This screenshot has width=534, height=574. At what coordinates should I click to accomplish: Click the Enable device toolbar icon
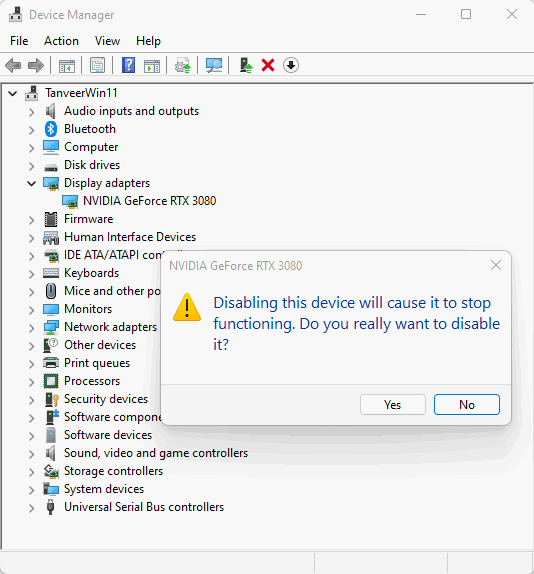pos(246,66)
